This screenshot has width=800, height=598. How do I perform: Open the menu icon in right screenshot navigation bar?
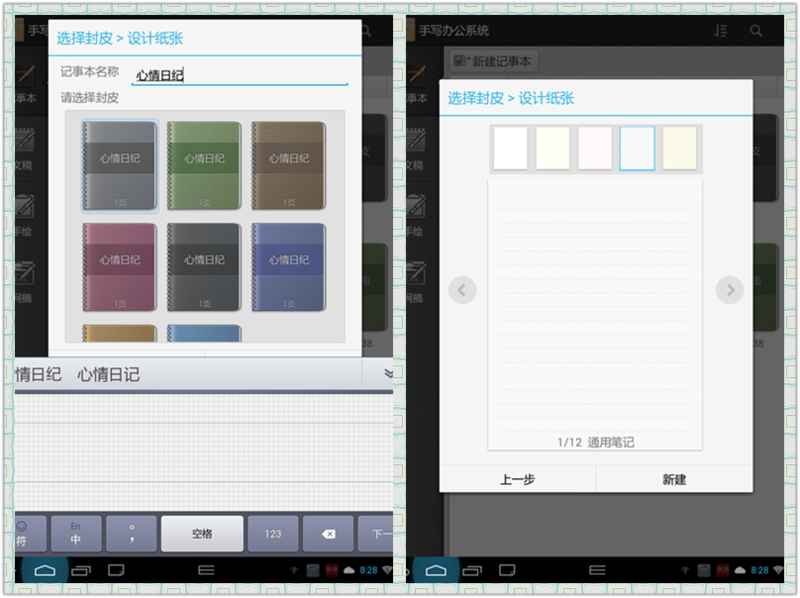pyautogui.click(x=597, y=570)
